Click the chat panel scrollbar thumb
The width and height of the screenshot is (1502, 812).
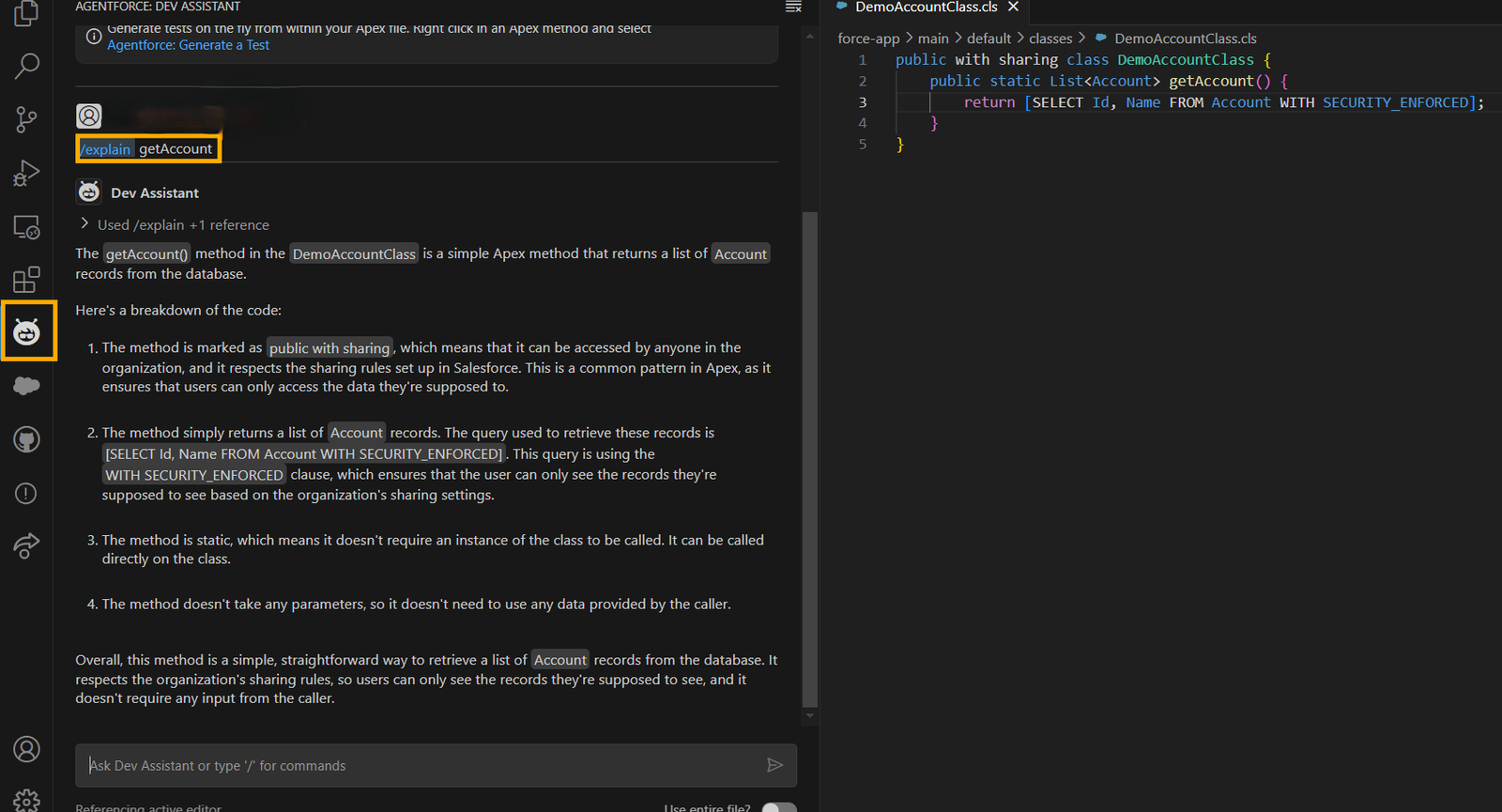pos(810,459)
